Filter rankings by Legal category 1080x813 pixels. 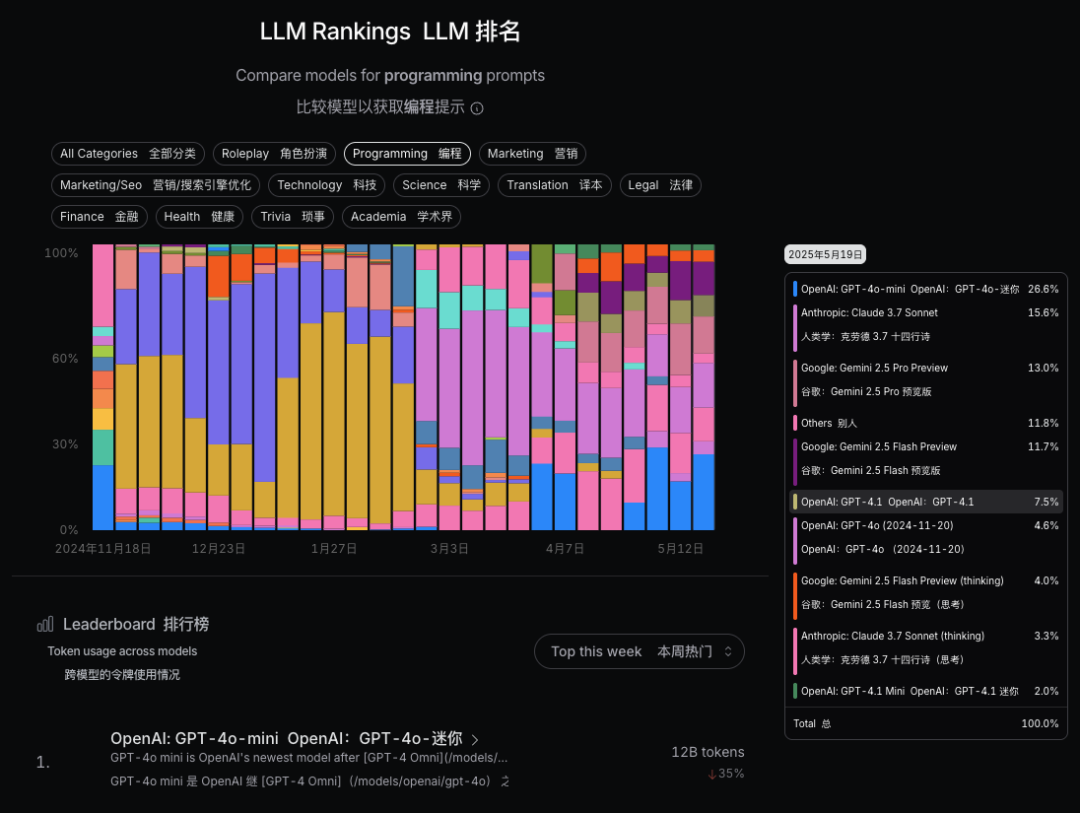coord(660,185)
